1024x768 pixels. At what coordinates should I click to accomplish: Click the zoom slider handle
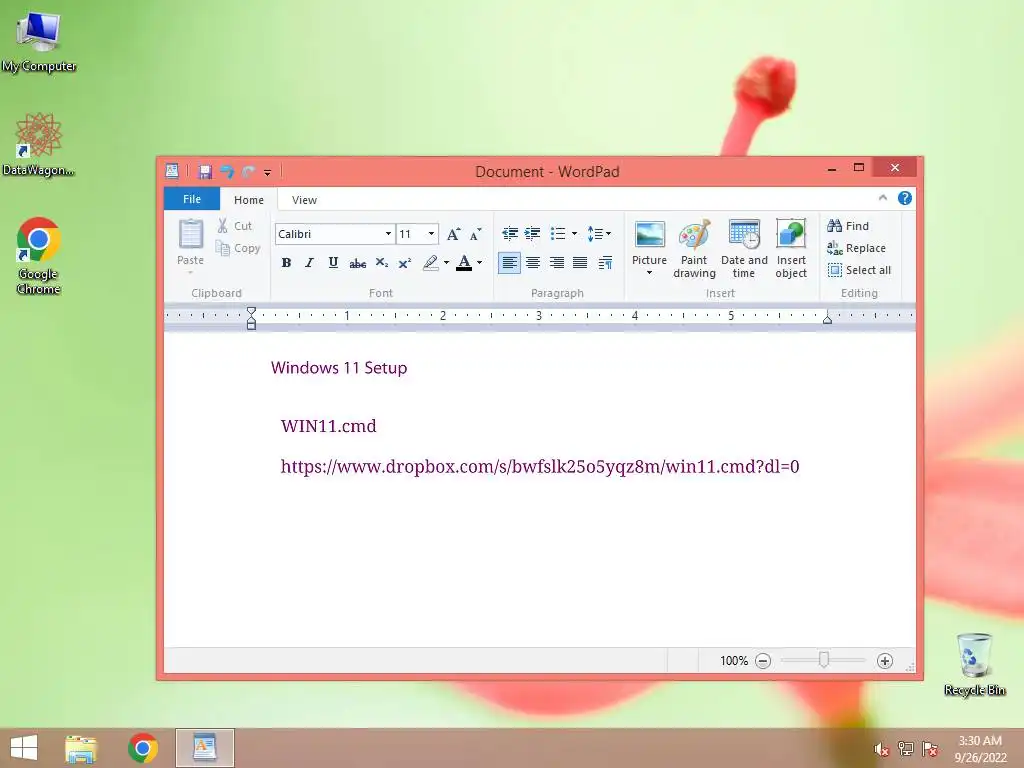pyautogui.click(x=824, y=660)
